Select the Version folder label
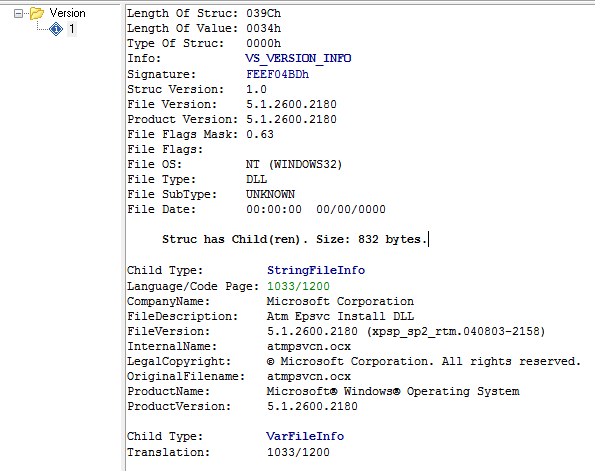The image size is (595, 471). click(67, 13)
